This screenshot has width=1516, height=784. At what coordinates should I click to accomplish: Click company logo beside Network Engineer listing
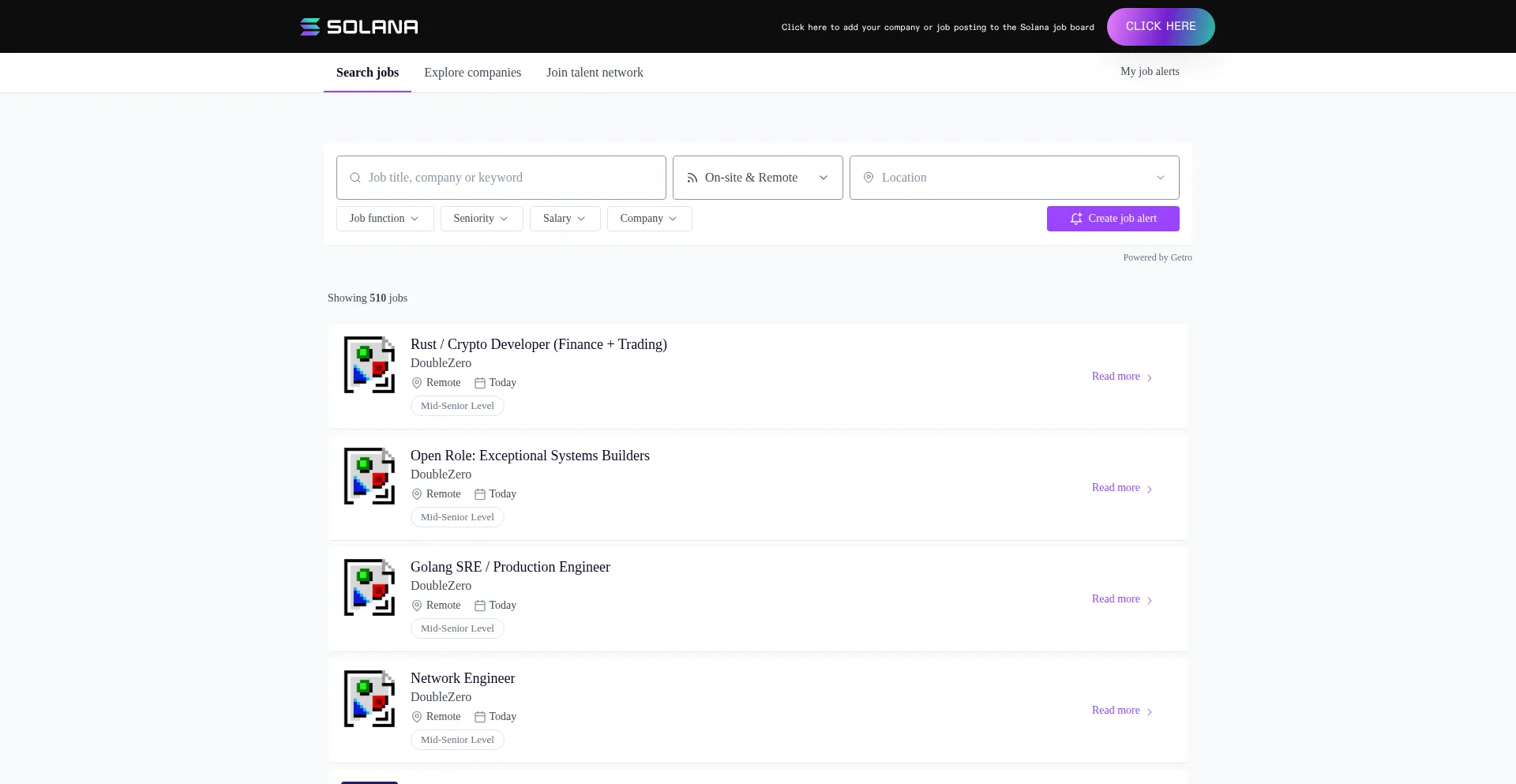[x=369, y=699]
